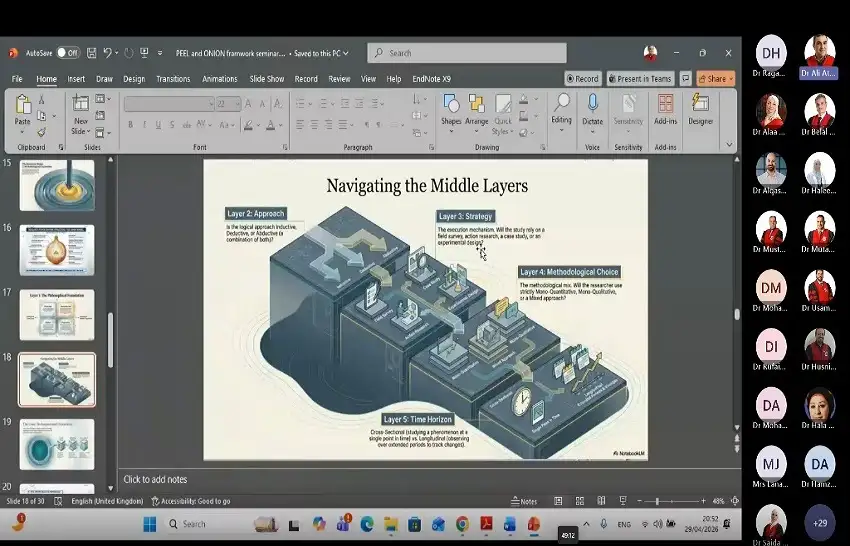Open the Slide Show tab

[267, 79]
